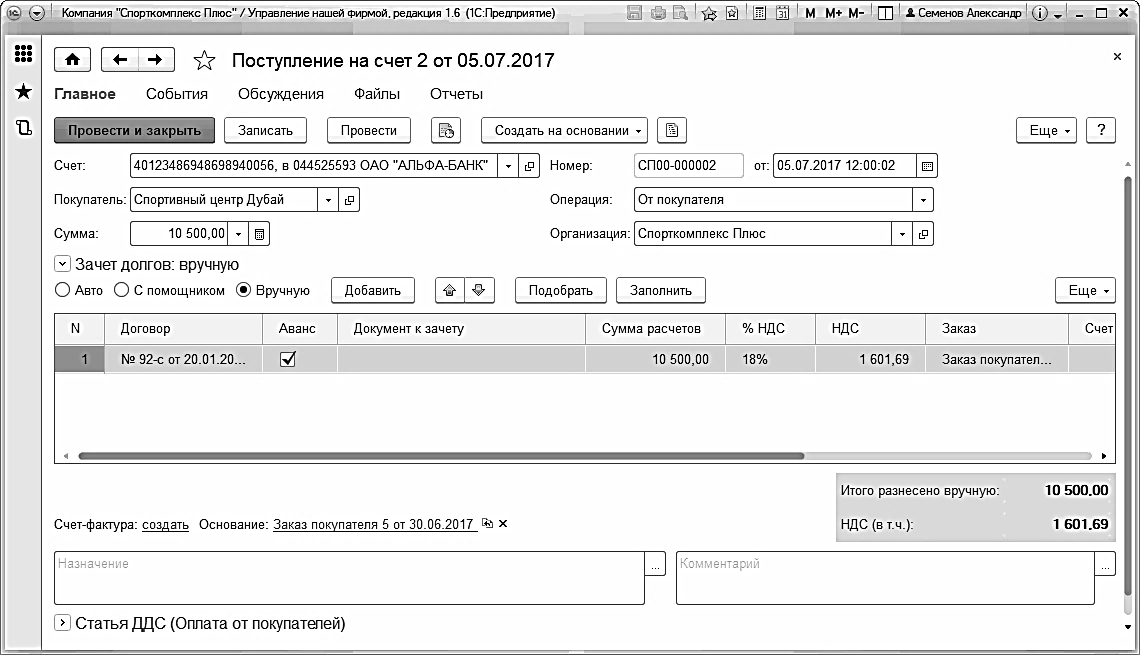Navigate forward with right arrow

coord(156,60)
